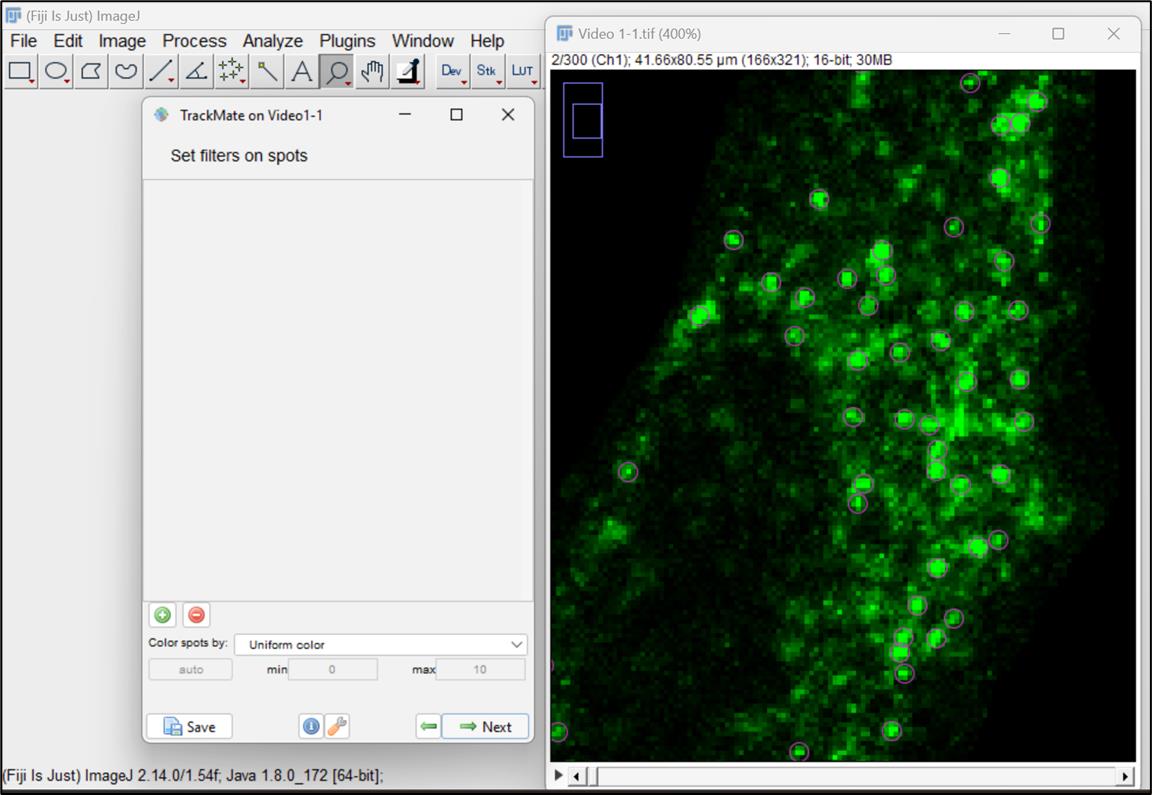
Task: Open the Dev toolbar menu
Action: tap(452, 71)
